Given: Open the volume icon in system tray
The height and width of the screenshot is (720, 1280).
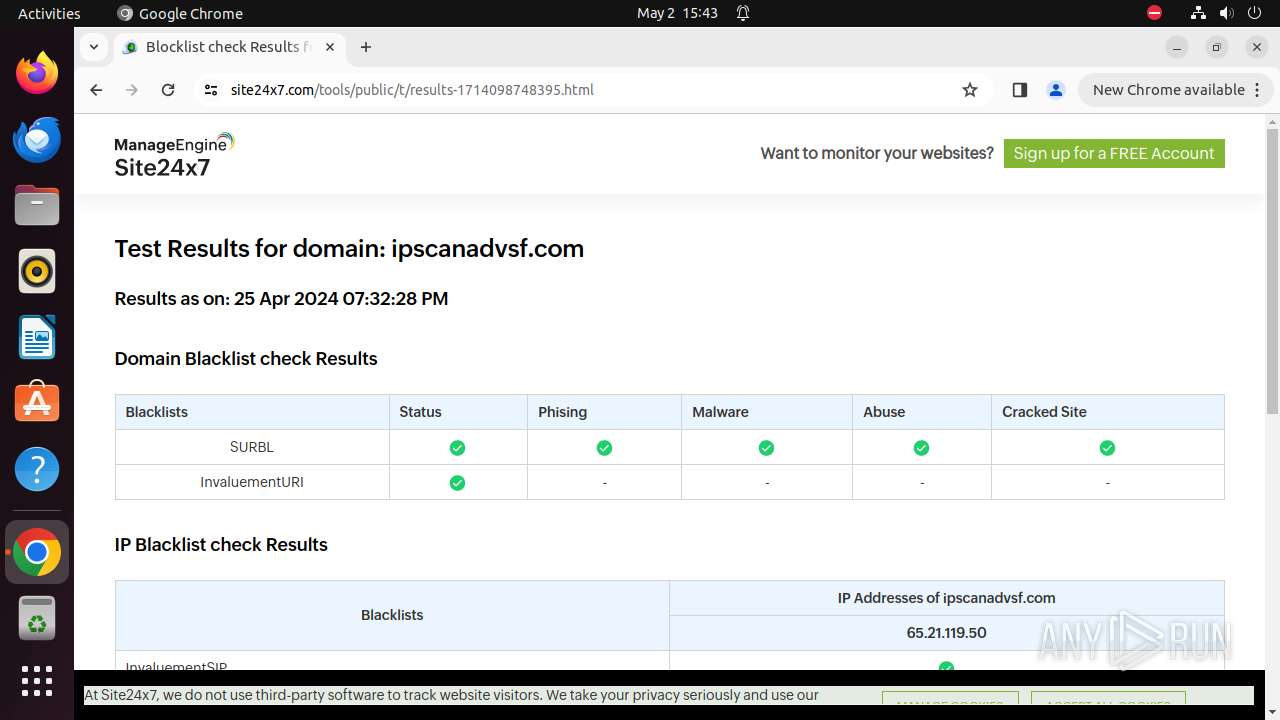Looking at the screenshot, I should (1226, 13).
